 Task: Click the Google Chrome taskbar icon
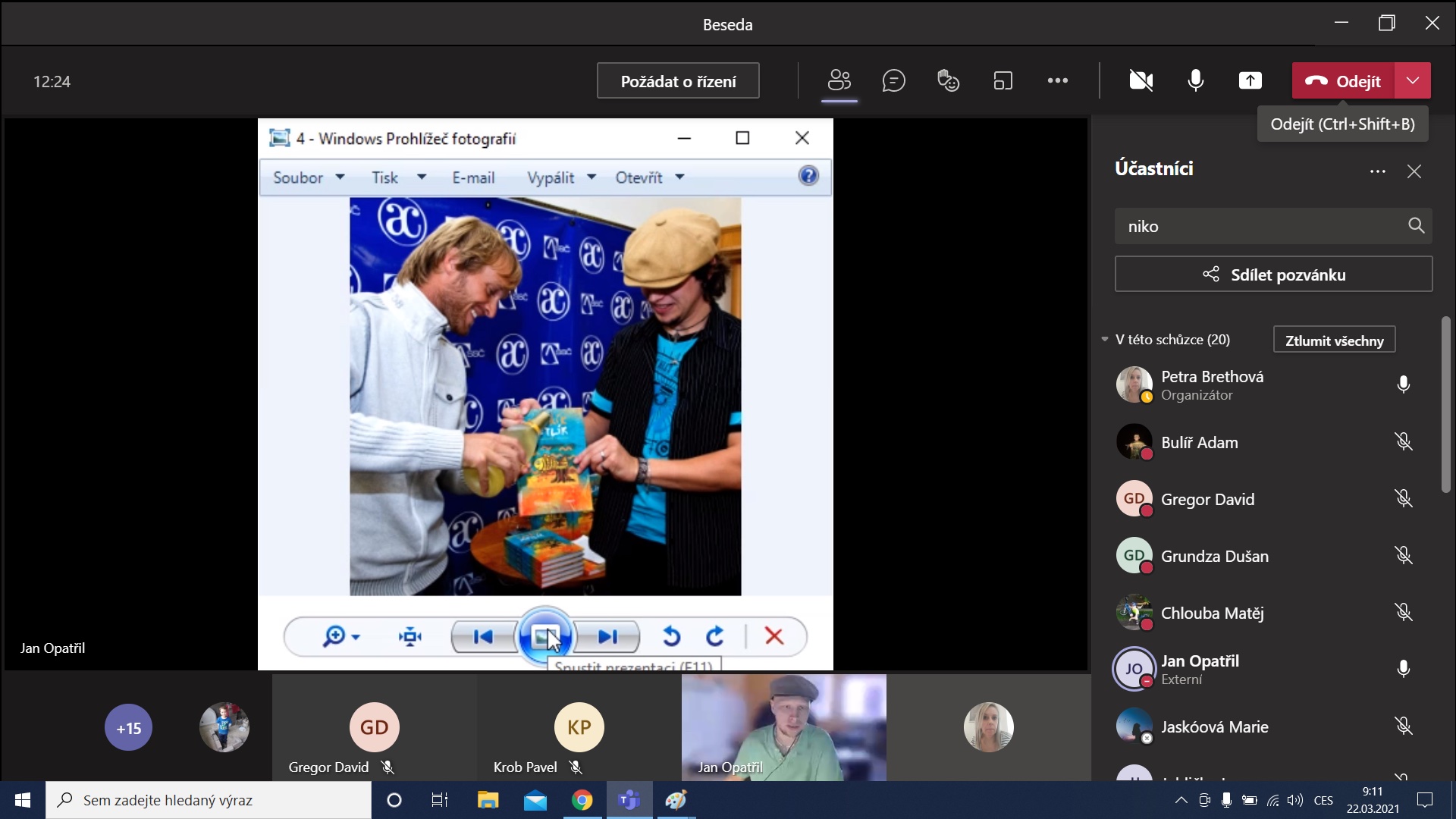coord(582,800)
